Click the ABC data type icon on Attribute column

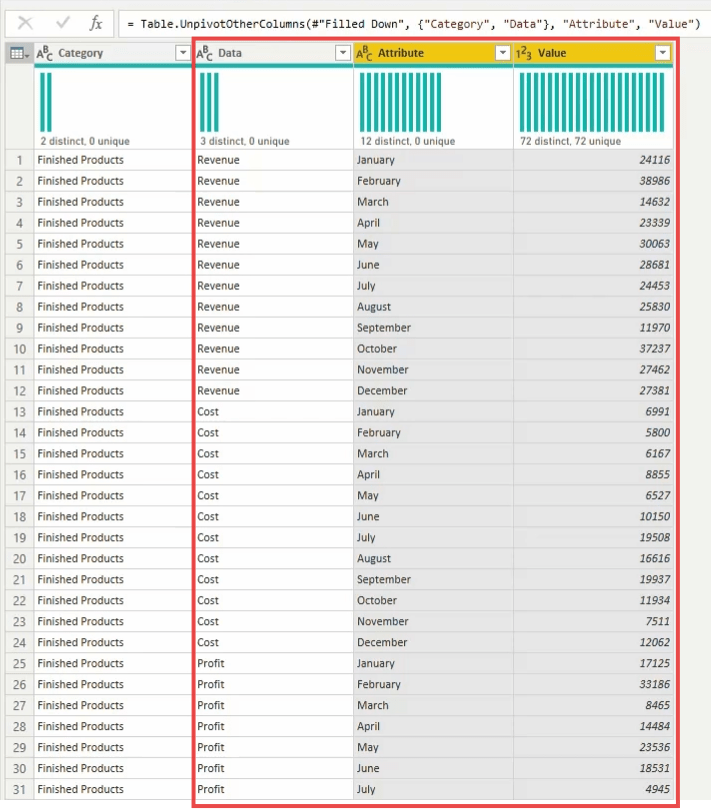[x=365, y=53]
